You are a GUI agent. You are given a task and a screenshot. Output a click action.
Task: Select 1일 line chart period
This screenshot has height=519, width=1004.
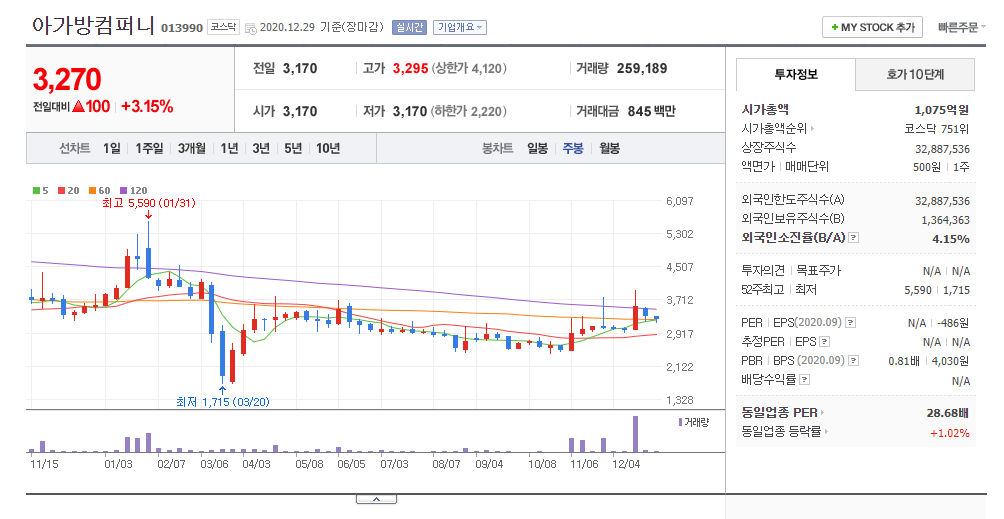(x=111, y=148)
